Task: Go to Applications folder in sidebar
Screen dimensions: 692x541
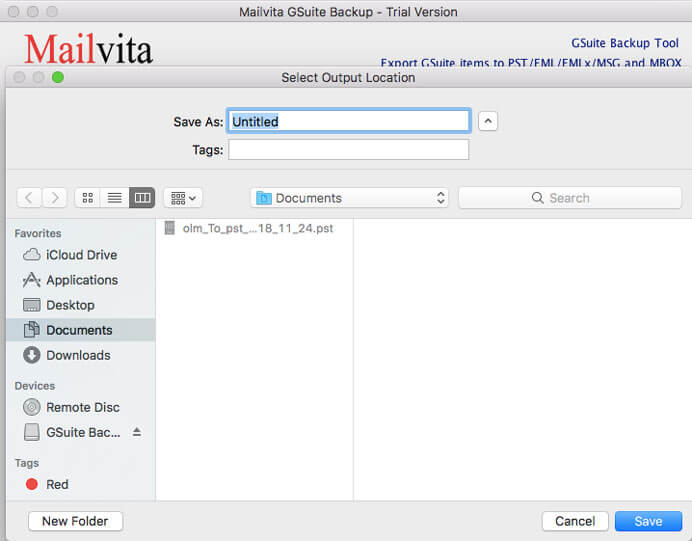Action: pos(81,280)
